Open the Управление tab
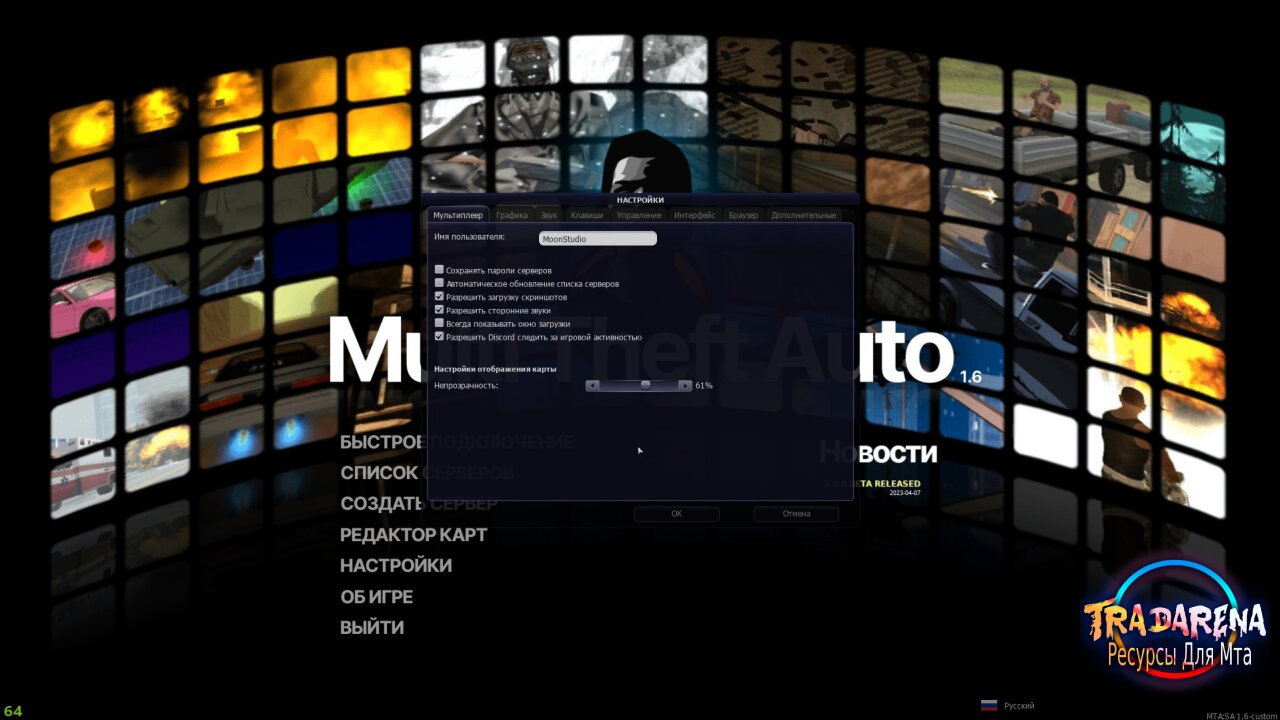The height and width of the screenshot is (720, 1280). click(639, 215)
